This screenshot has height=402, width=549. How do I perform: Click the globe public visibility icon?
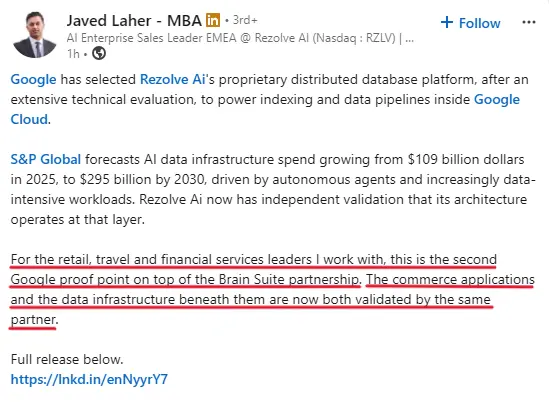[99, 54]
